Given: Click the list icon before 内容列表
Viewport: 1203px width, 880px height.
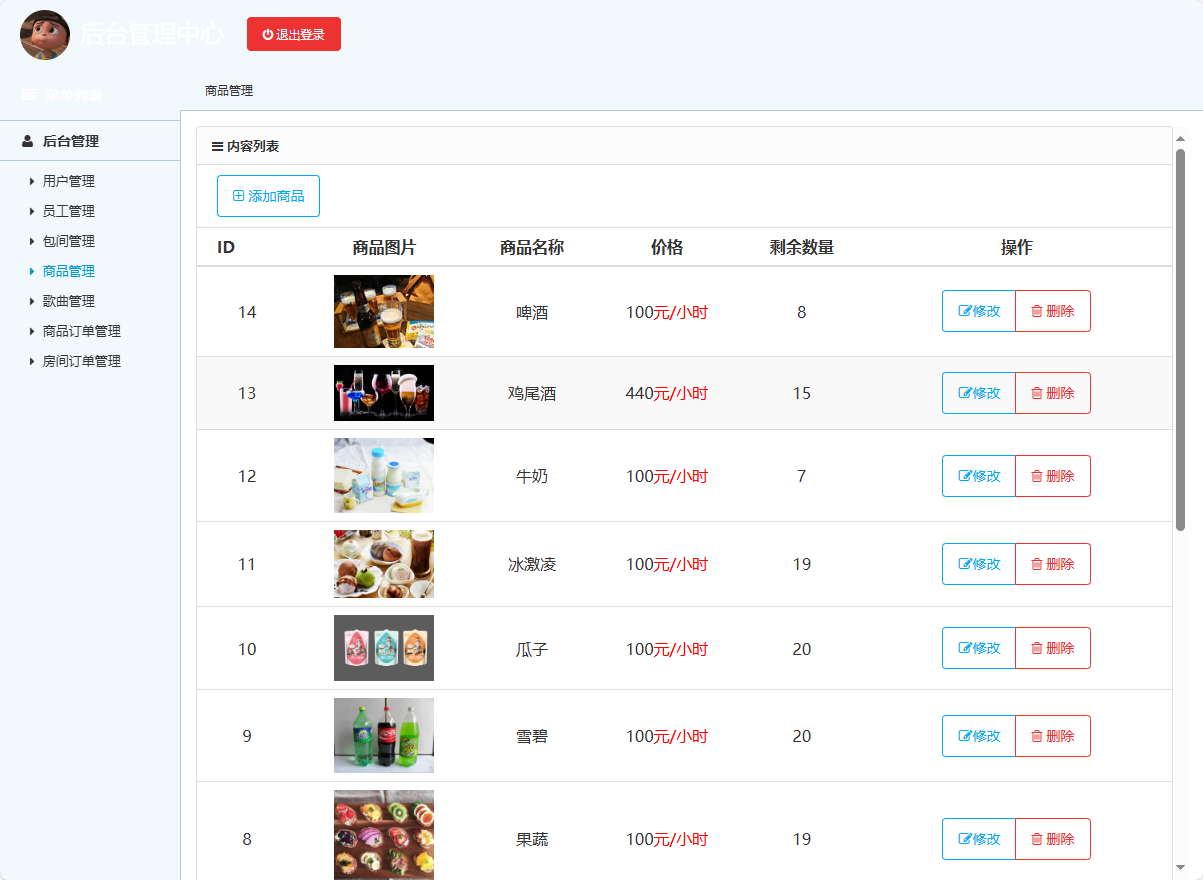Looking at the screenshot, I should point(217,145).
